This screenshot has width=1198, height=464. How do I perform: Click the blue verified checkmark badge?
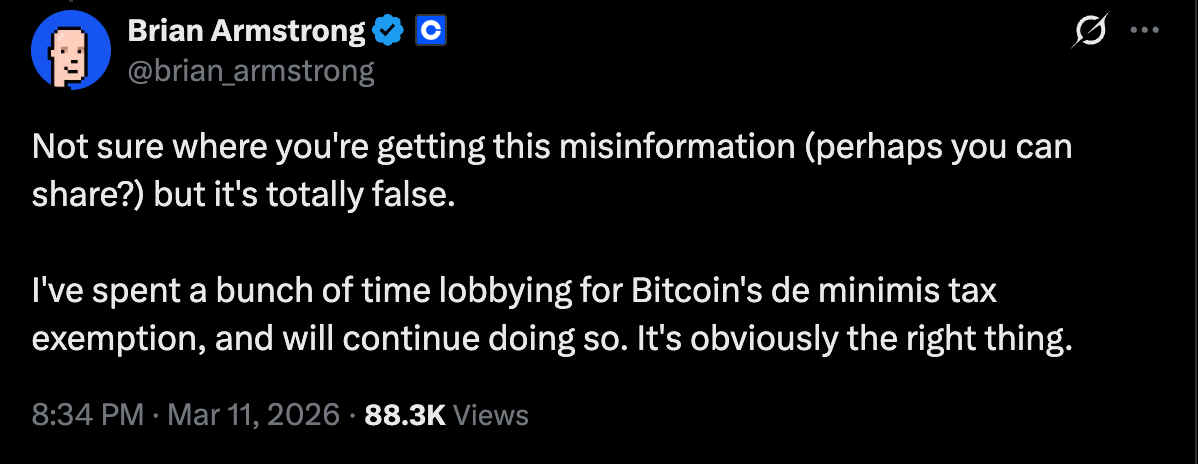[387, 32]
